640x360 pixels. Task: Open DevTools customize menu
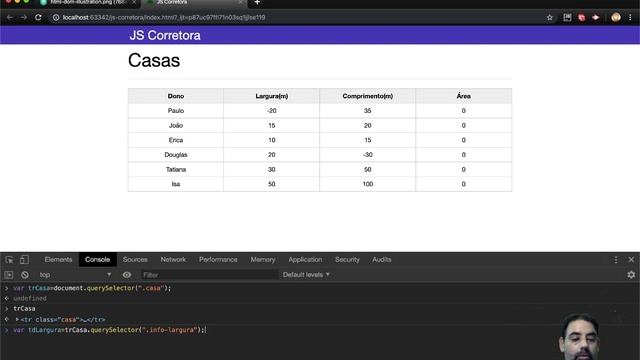(616, 260)
